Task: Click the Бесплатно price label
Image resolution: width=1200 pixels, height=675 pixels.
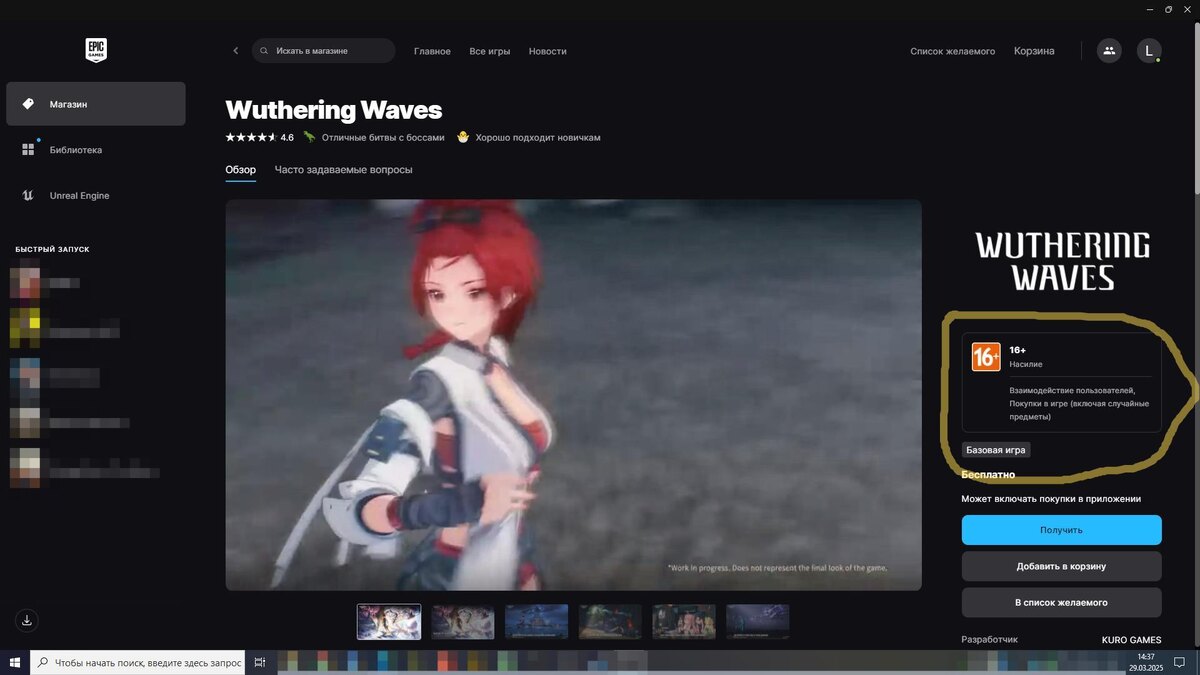Action: [988, 475]
